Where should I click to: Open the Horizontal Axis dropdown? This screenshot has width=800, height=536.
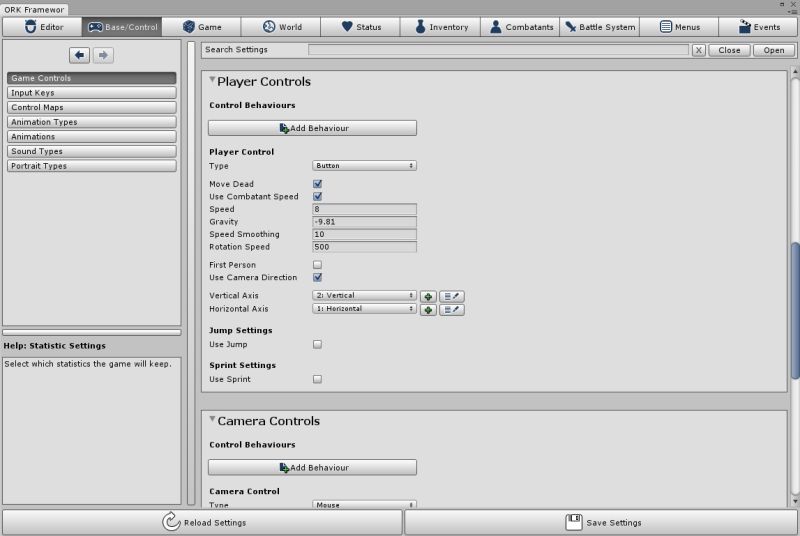[x=364, y=309]
